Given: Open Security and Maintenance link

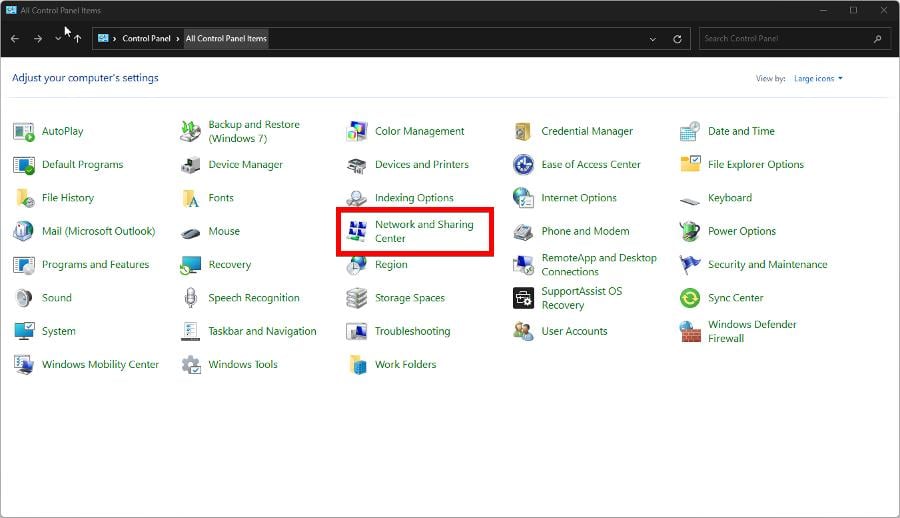Looking at the screenshot, I should tap(767, 265).
